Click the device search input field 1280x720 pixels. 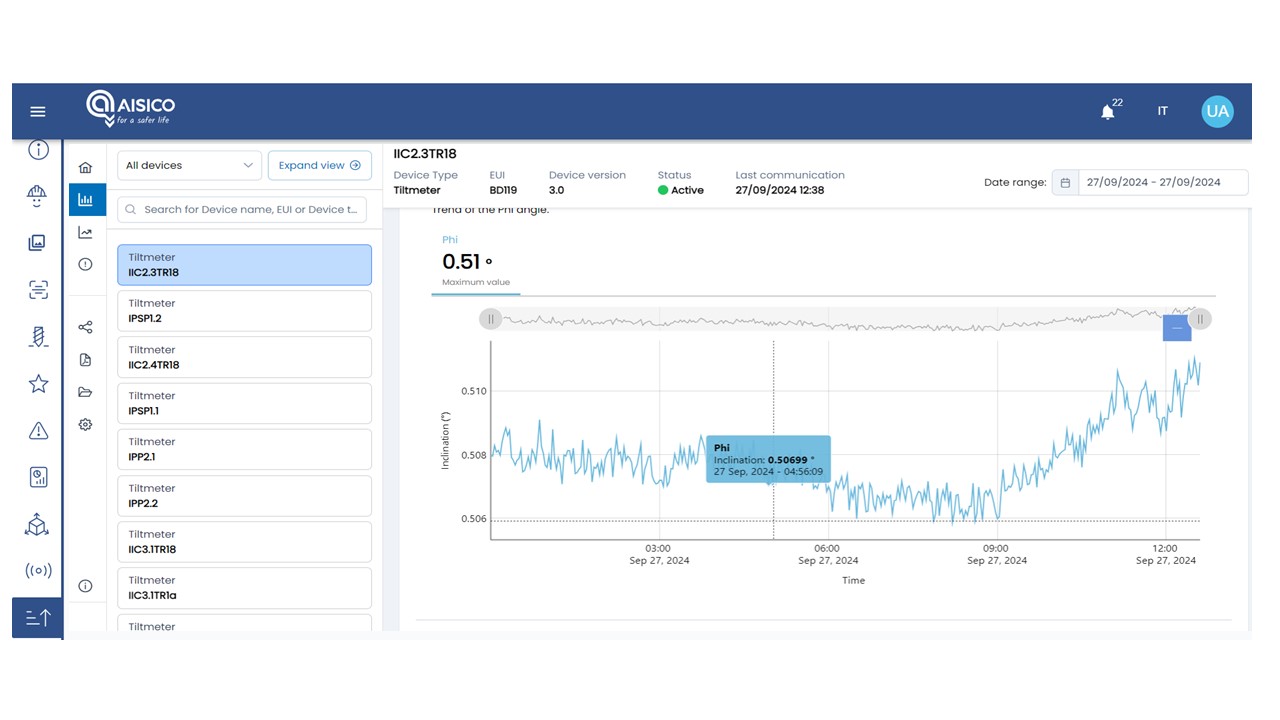250,210
